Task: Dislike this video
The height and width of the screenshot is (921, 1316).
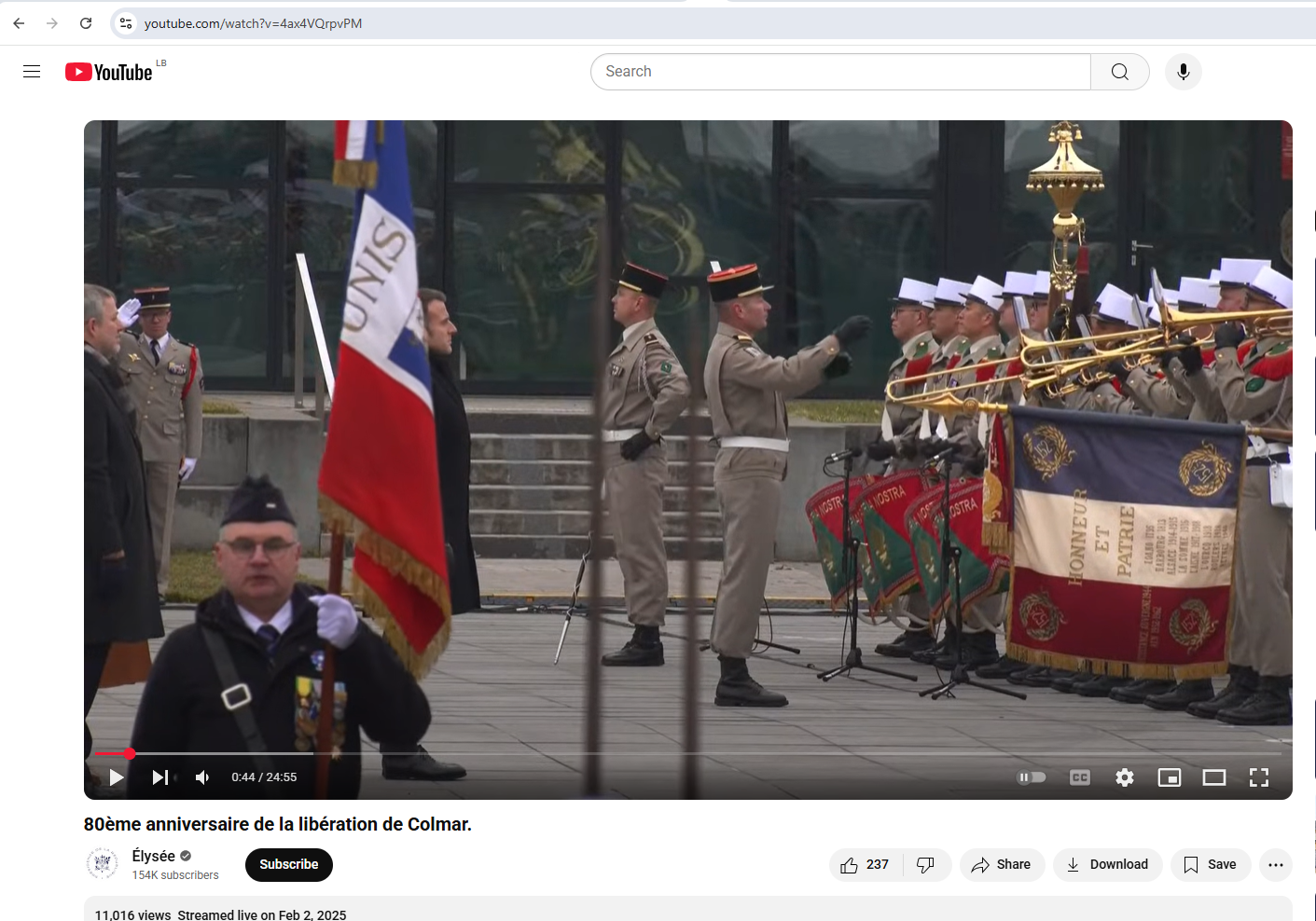Action: click(925, 865)
